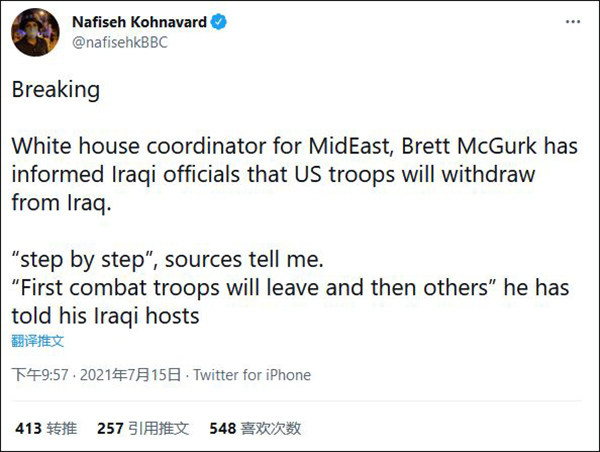Open the "Twitter for iPhone" source link

coord(251,375)
